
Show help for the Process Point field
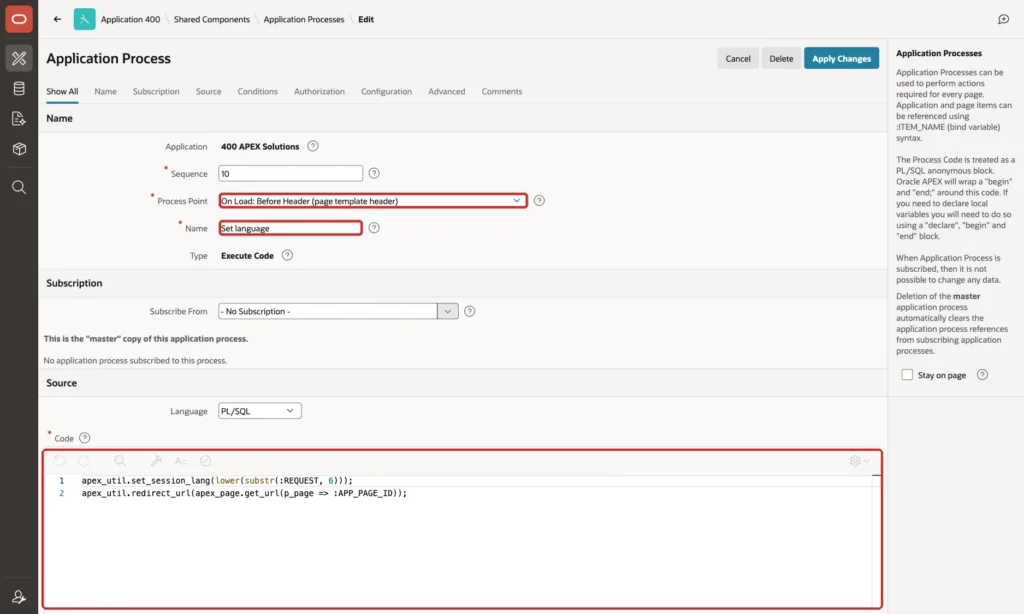point(539,201)
